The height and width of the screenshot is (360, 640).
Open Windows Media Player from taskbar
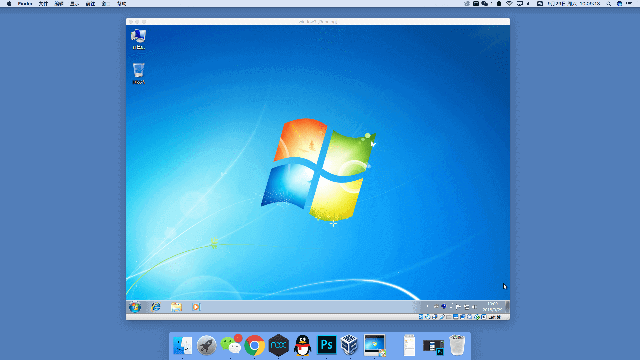196,307
